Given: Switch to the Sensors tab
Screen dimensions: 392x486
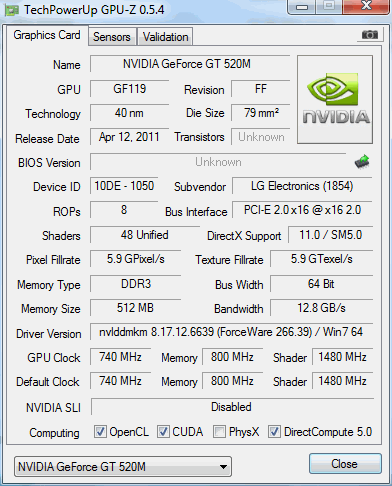Looking at the screenshot, I should tap(112, 37).
